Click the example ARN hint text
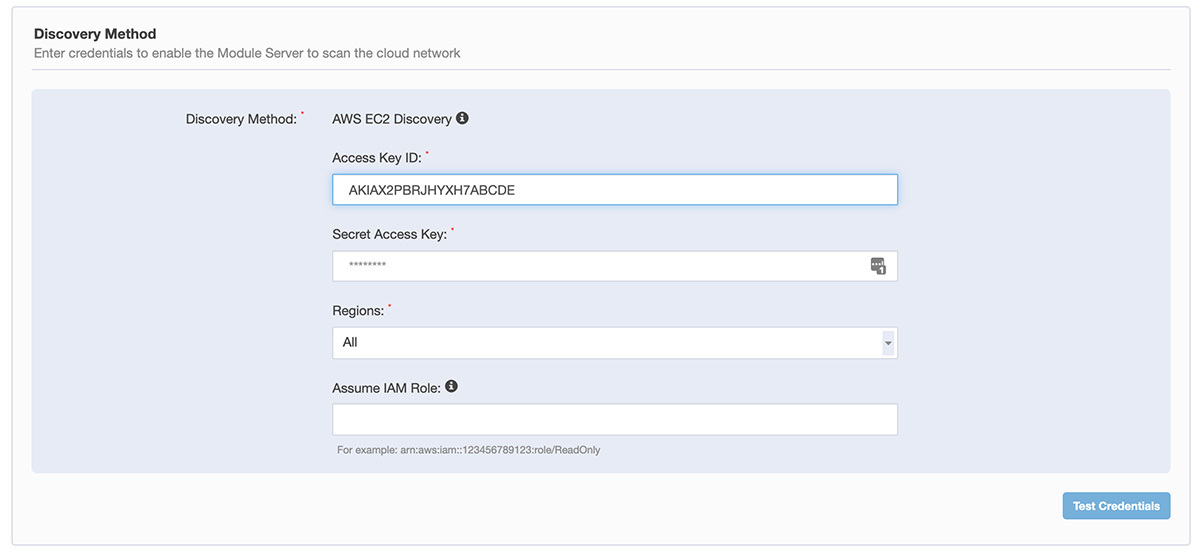Screen dimensions: 1200x555 click(468, 450)
